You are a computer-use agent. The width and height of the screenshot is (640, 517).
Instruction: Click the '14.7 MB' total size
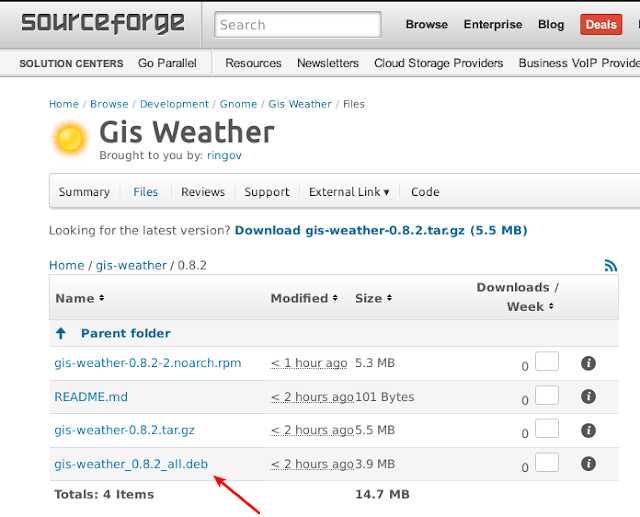click(382, 494)
